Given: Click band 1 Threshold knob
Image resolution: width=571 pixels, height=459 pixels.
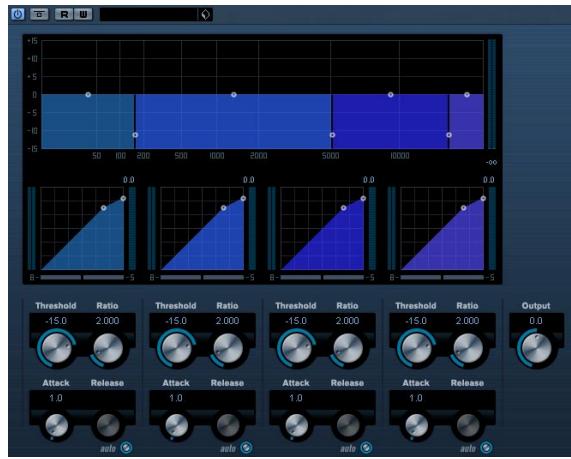Looking at the screenshot, I should [x=56, y=348].
